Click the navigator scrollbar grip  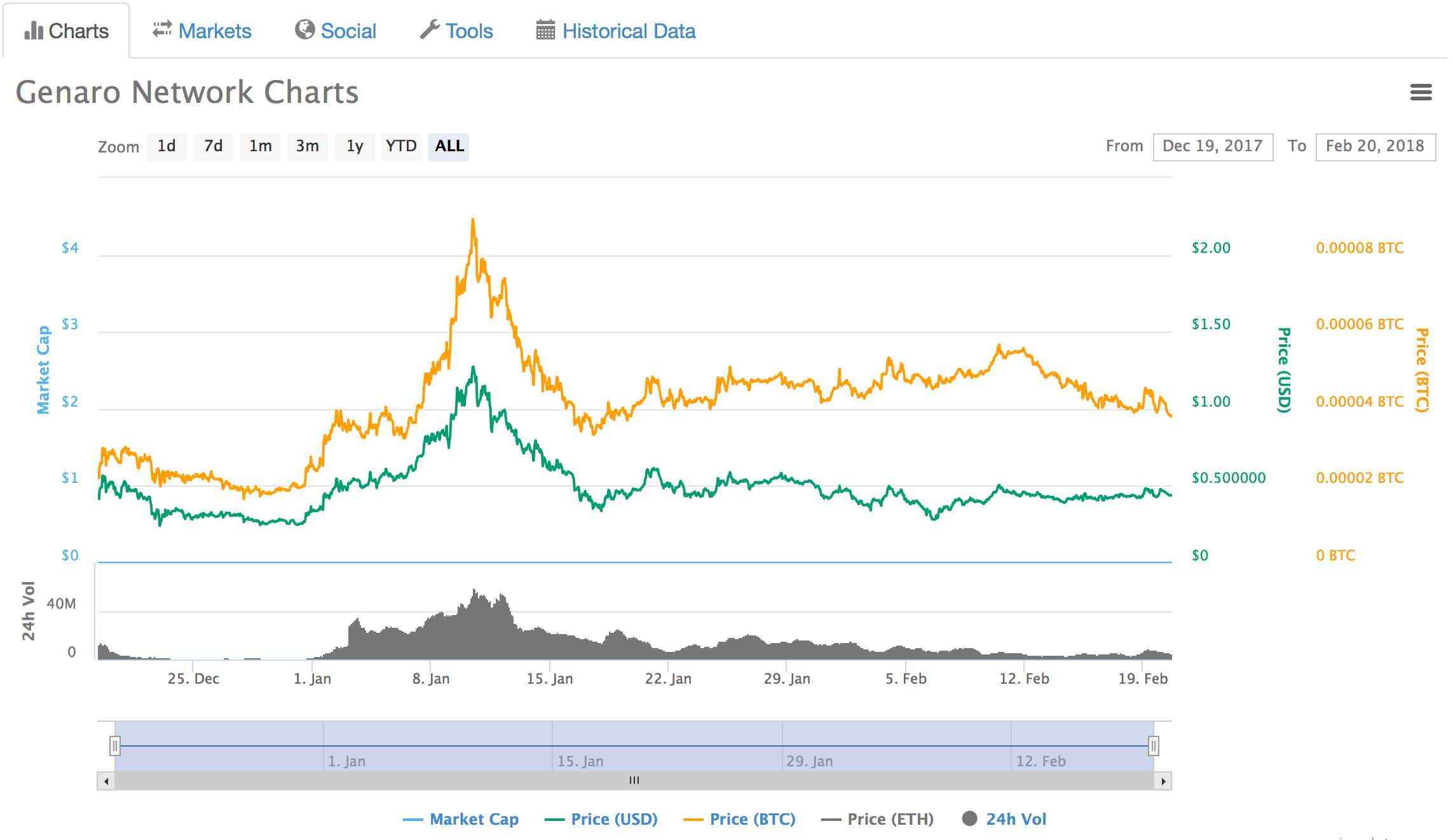[x=634, y=781]
